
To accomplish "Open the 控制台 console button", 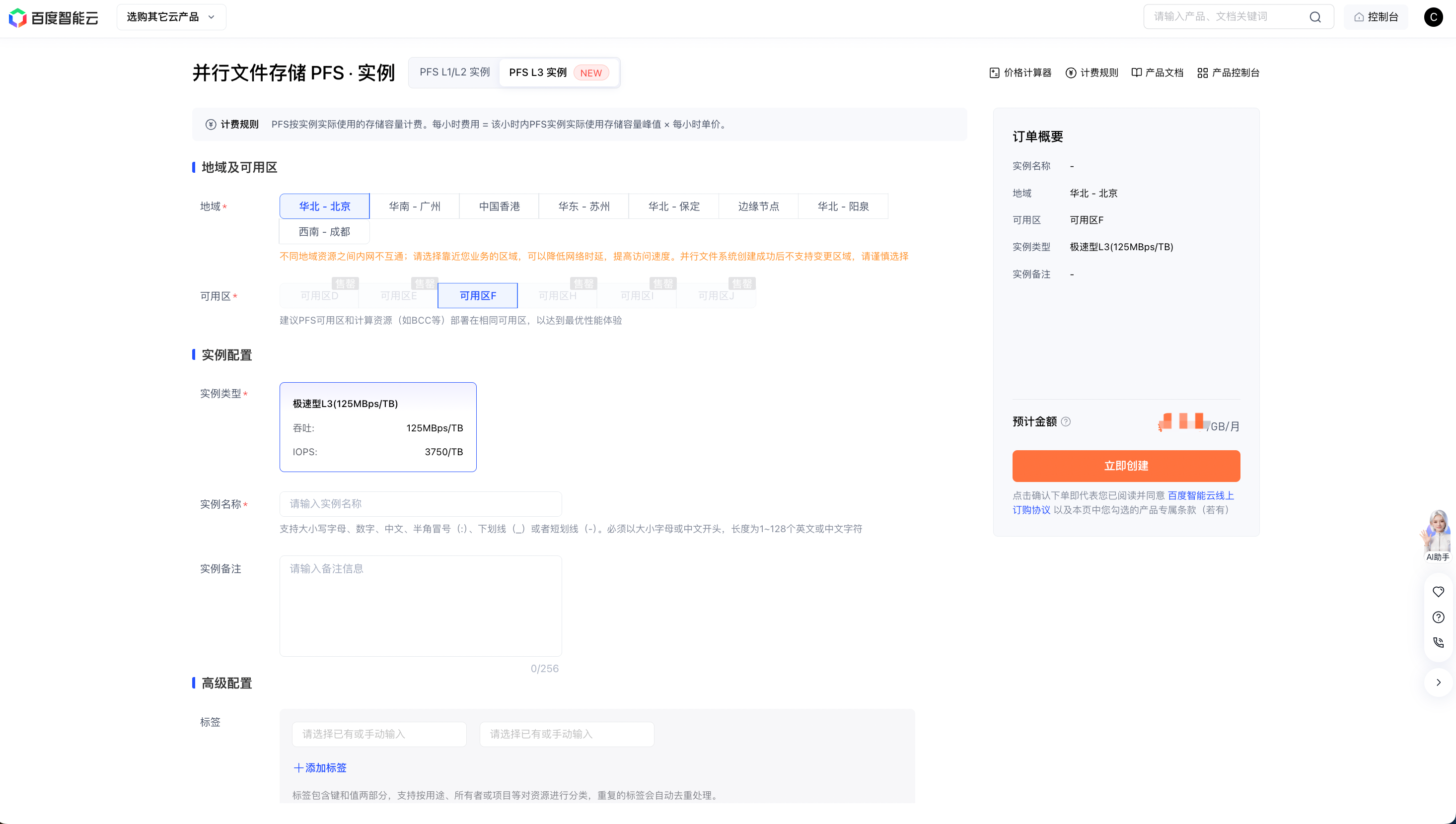I will tap(1376, 17).
